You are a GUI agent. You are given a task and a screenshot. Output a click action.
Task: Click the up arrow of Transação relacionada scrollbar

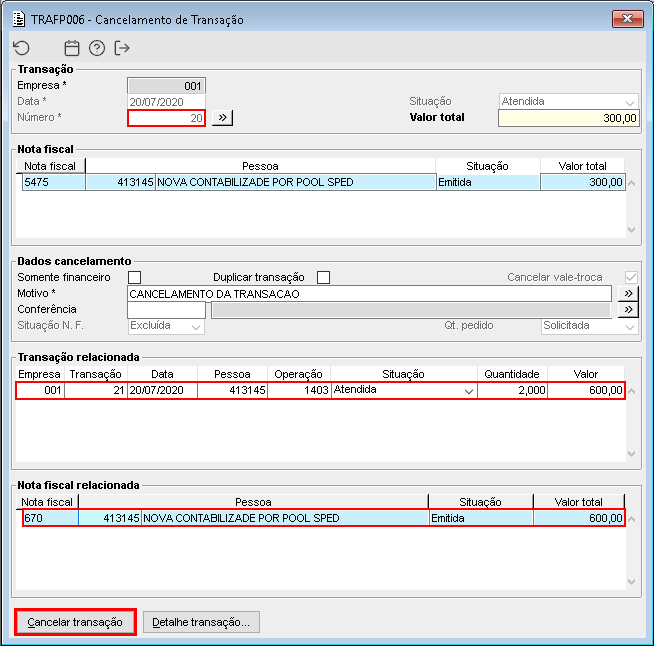click(x=631, y=391)
